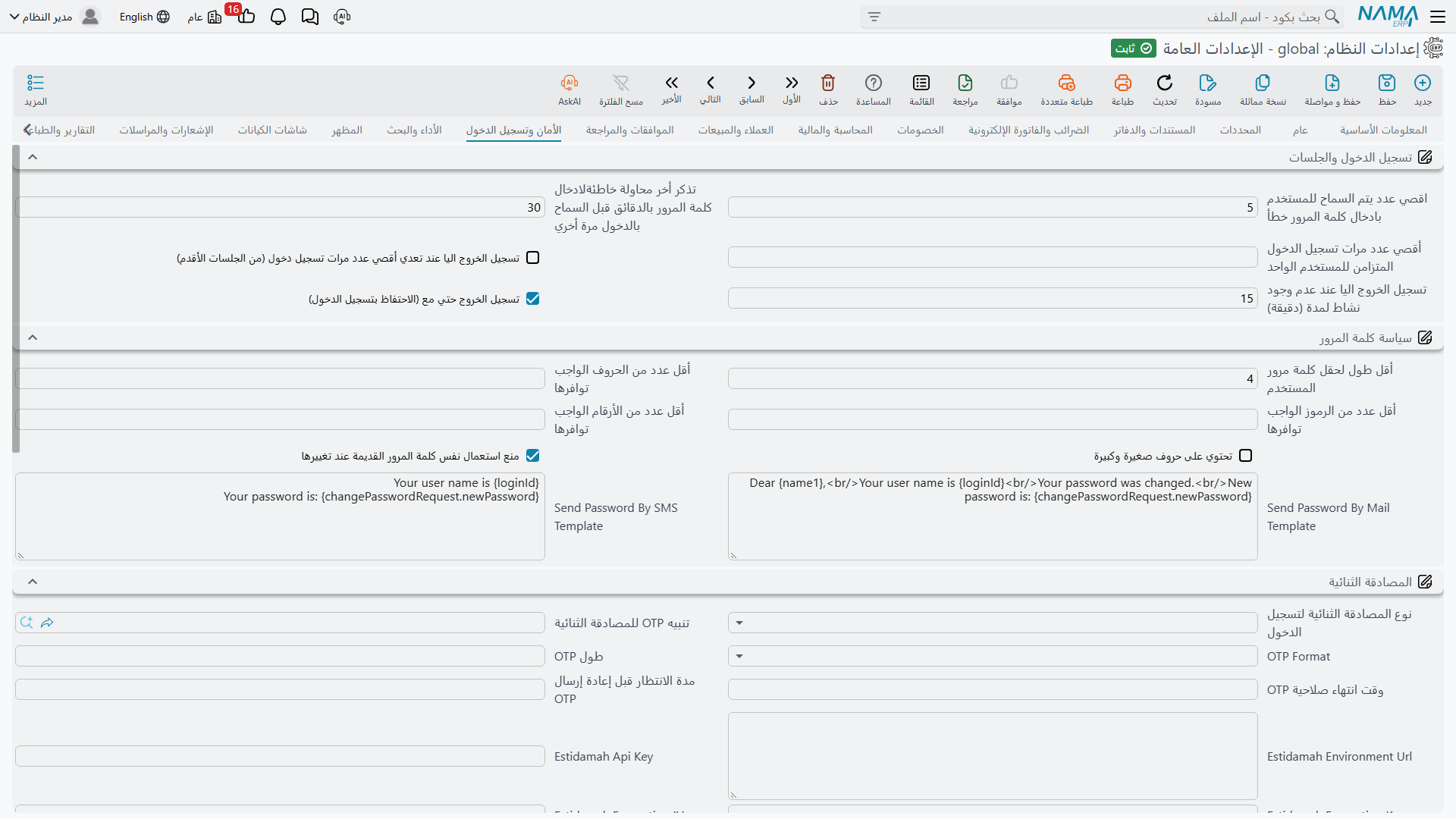Click the نسخة مماثلة (duplicate) icon
Image resolution: width=1456 pixels, height=819 pixels.
tap(1263, 83)
